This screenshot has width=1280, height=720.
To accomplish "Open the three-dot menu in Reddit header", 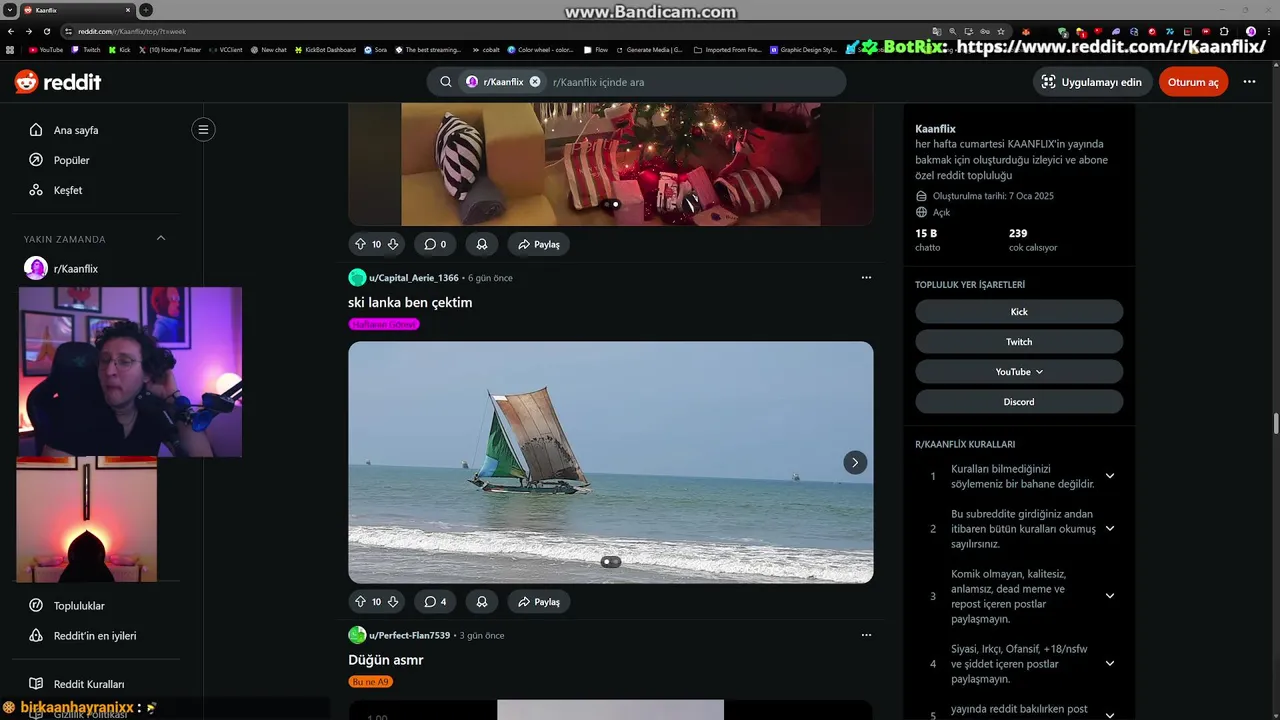I will [1249, 82].
